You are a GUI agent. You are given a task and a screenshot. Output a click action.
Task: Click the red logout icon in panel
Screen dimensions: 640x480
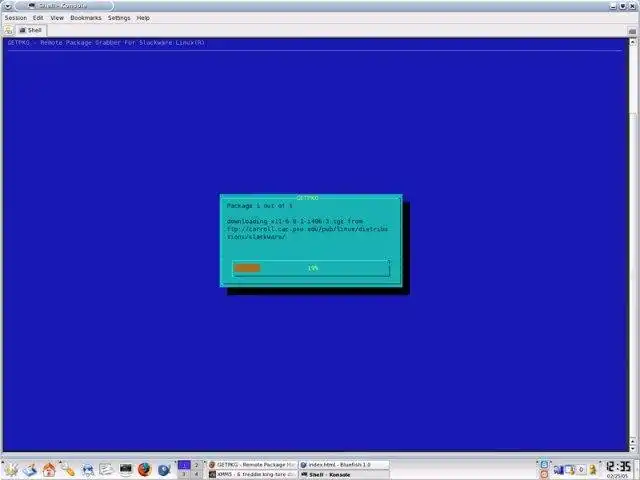tap(544, 474)
